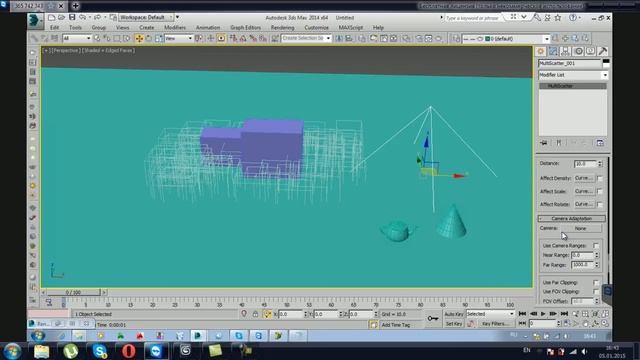The width and height of the screenshot is (640, 360).
Task: Open the Display command panel tab
Action: [591, 51]
